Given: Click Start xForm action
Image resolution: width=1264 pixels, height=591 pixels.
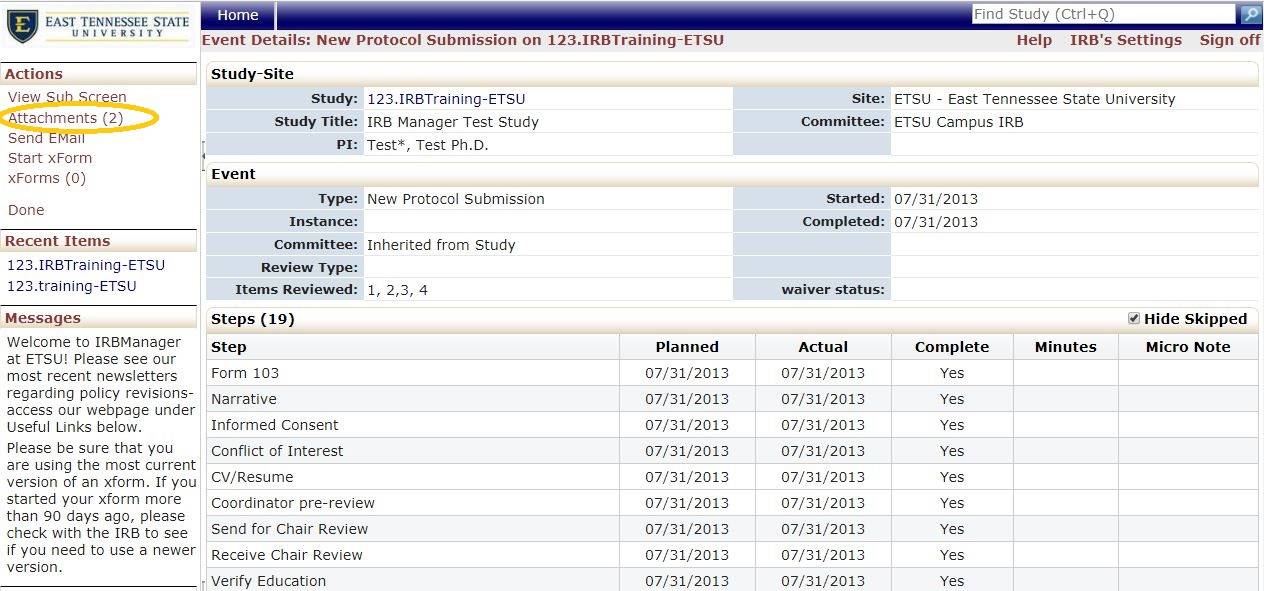Looking at the screenshot, I should (x=50, y=158).
